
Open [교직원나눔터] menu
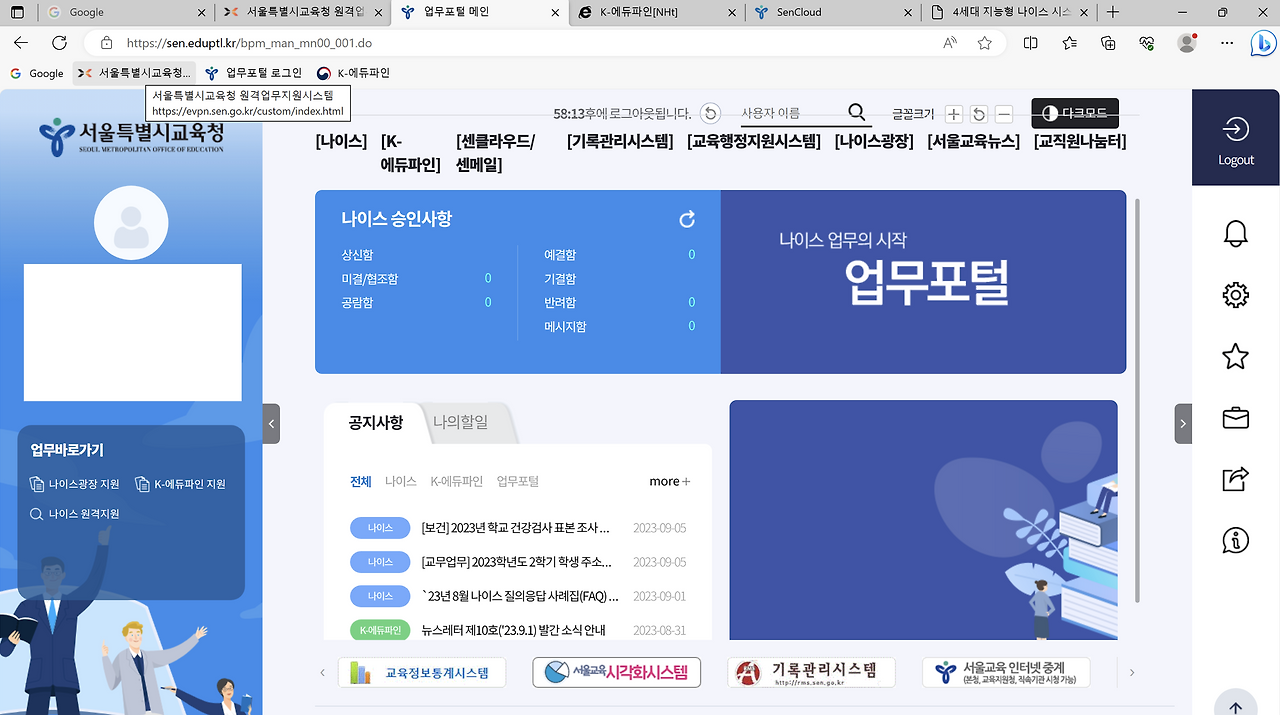(x=1080, y=141)
